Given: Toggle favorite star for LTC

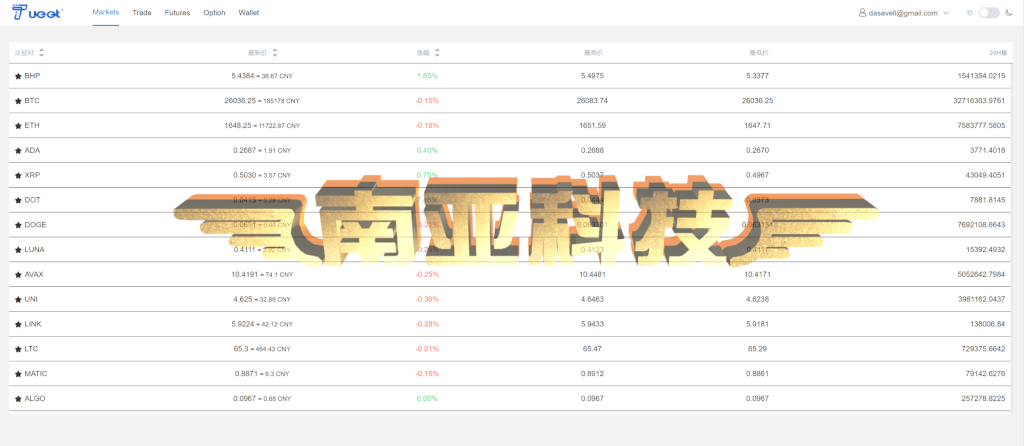Looking at the screenshot, I should (x=18, y=349).
